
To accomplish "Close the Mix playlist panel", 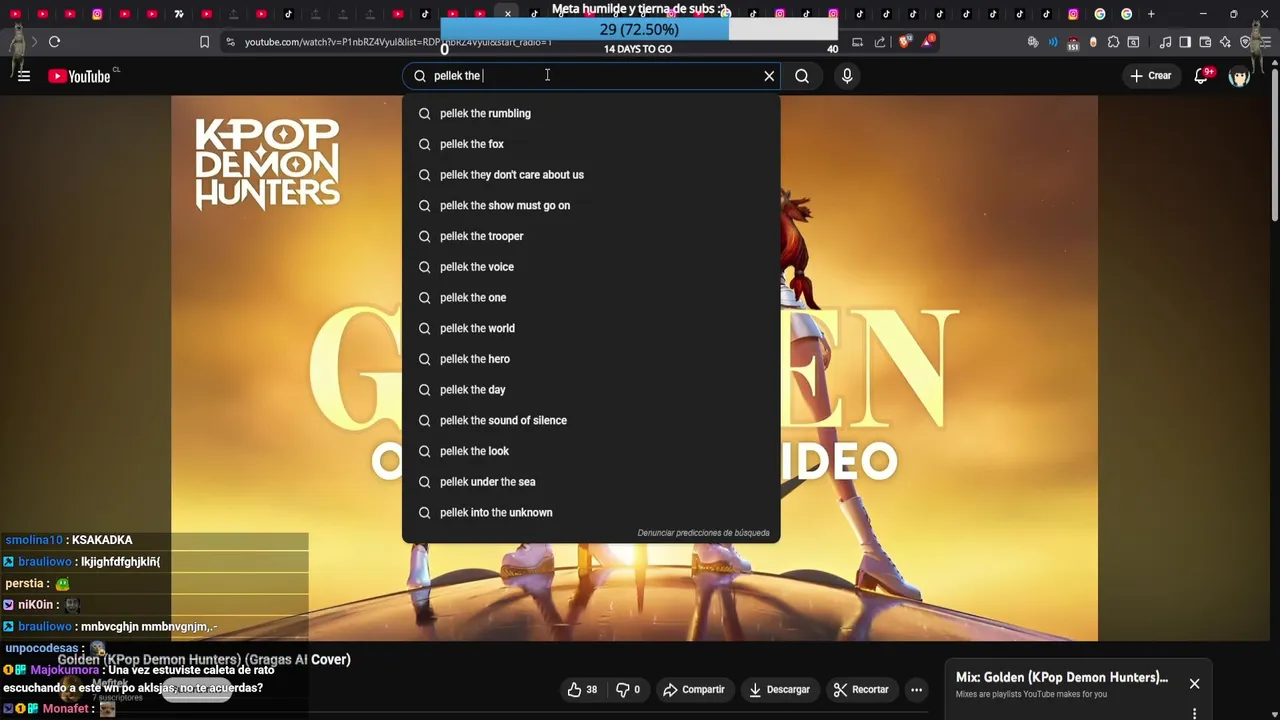I will point(1194,684).
